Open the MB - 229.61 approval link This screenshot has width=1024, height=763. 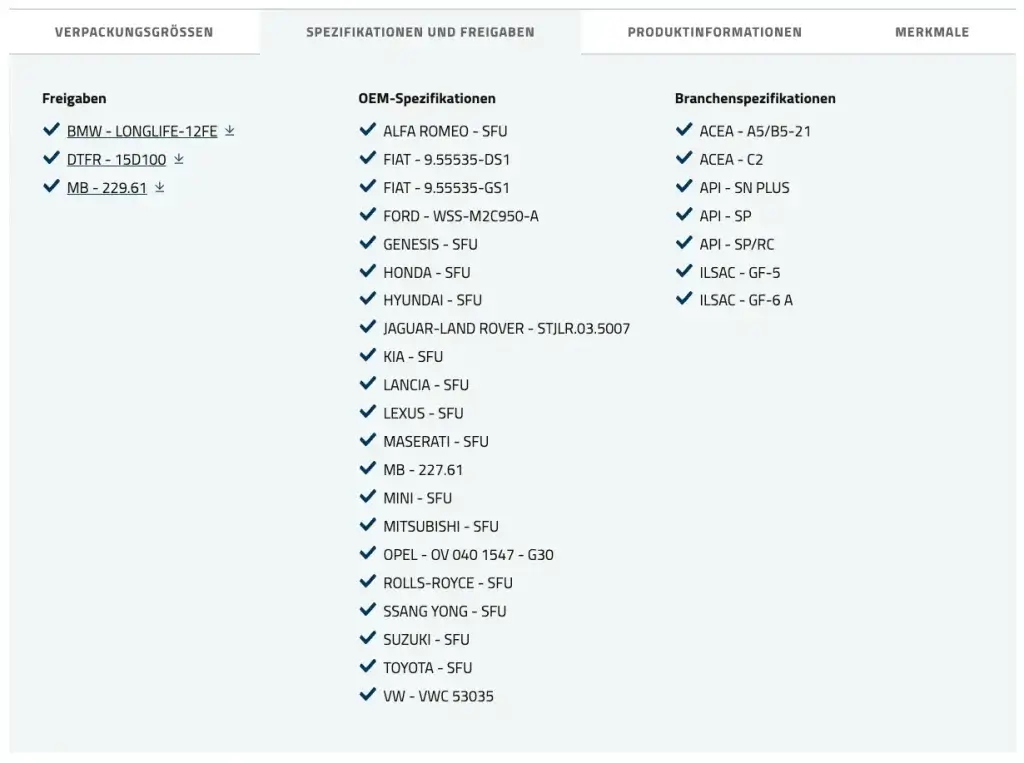point(107,187)
